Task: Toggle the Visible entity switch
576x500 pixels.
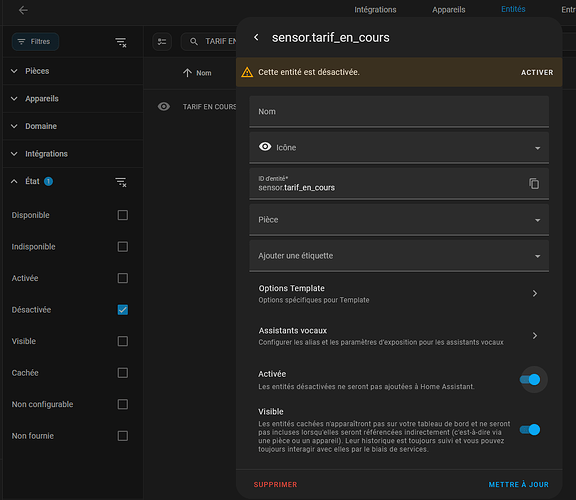Action: tap(530, 429)
